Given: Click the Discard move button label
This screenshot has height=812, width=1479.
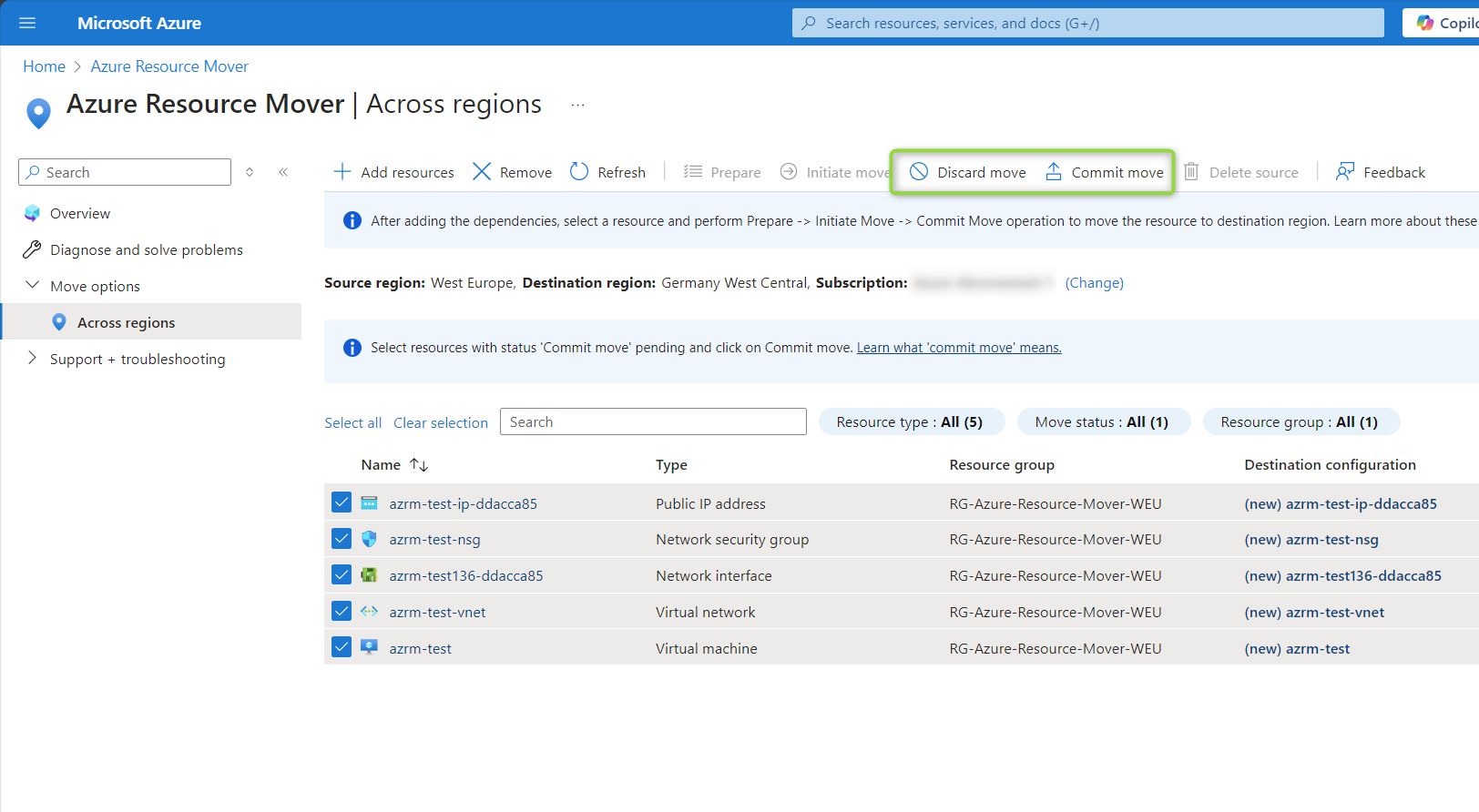Looking at the screenshot, I should [982, 172].
